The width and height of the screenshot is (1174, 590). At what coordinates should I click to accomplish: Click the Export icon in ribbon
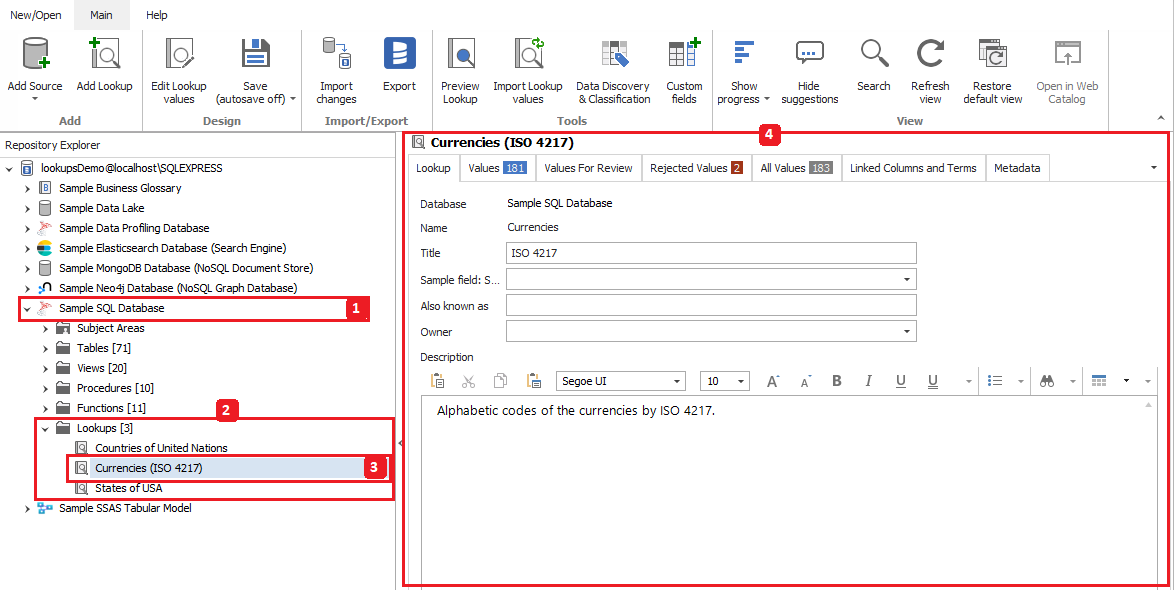[399, 55]
